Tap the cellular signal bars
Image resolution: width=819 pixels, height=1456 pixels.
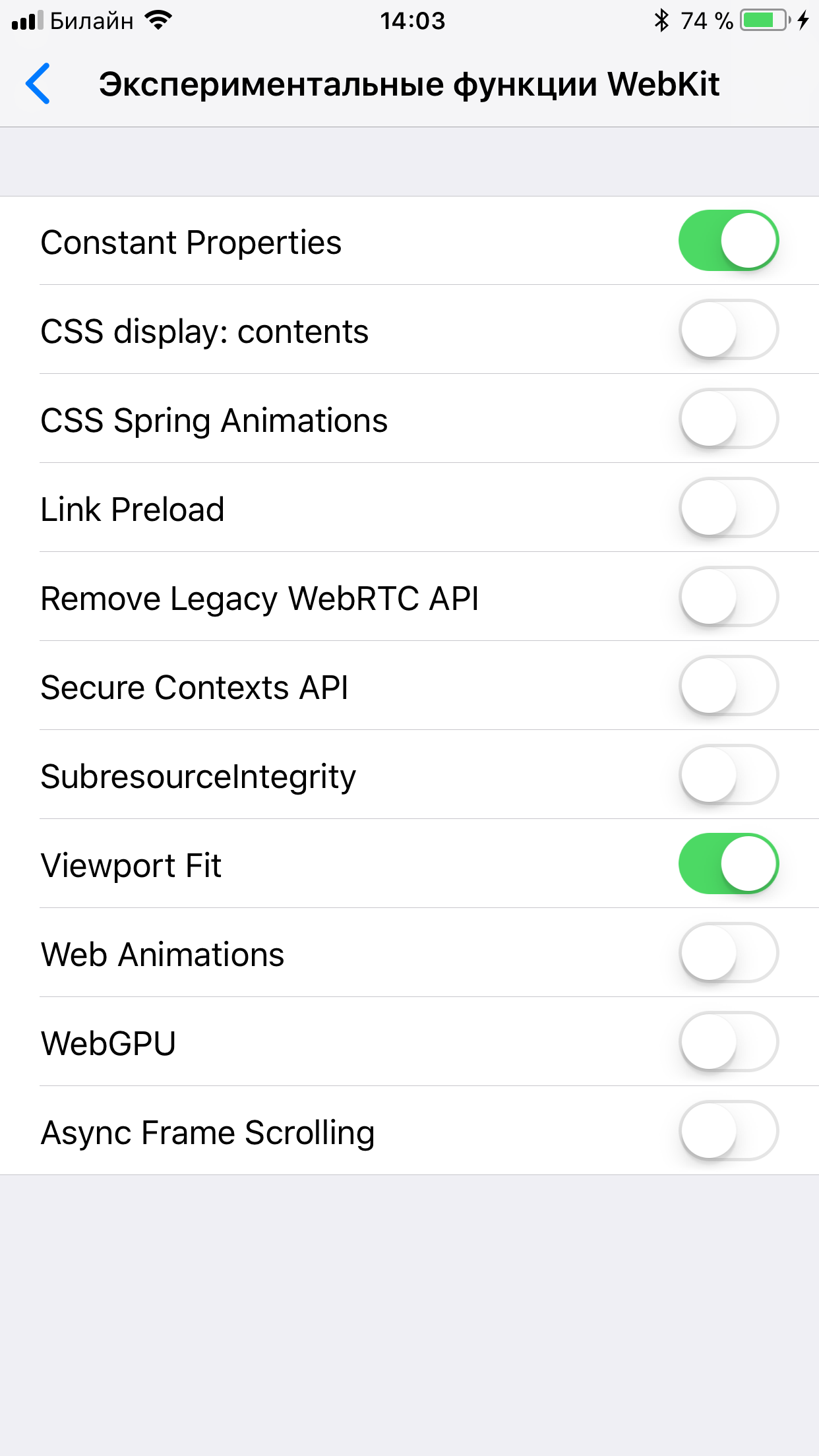[x=27, y=21]
